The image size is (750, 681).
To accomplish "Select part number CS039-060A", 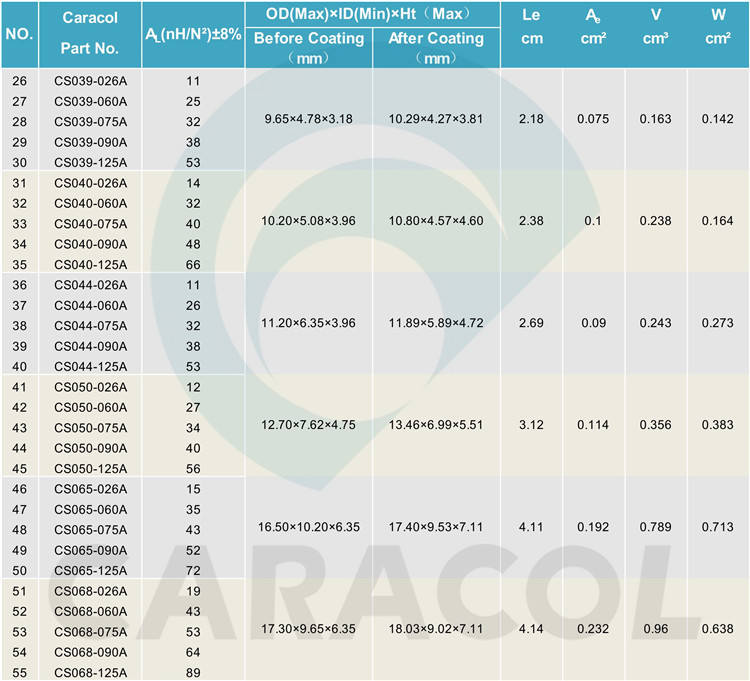I will (x=90, y=101).
